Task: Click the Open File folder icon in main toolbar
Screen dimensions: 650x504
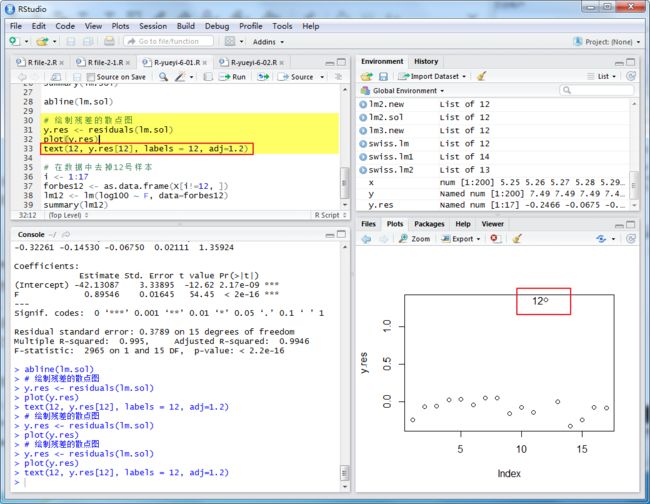Action: [x=42, y=41]
